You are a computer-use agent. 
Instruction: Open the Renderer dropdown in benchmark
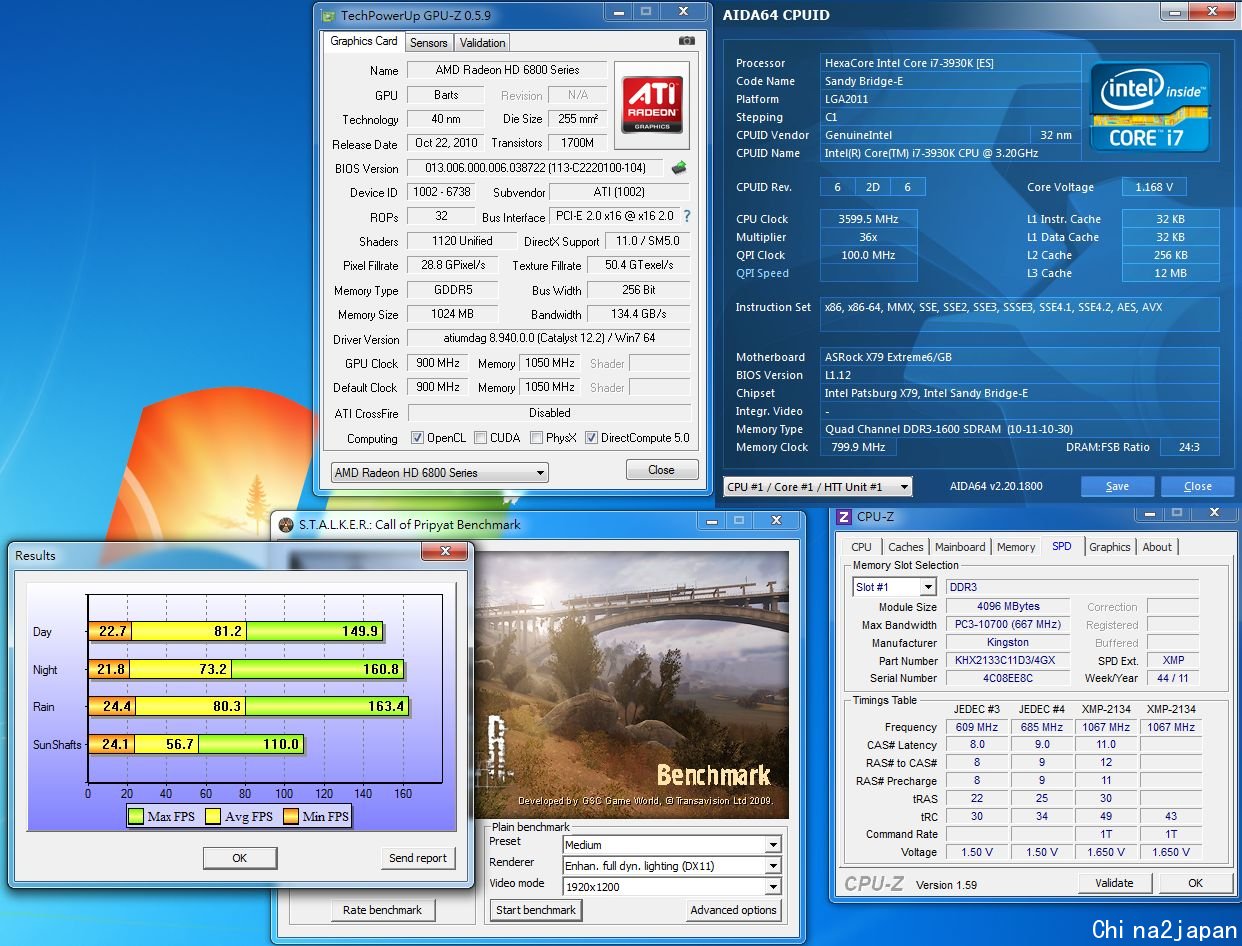tap(671, 866)
